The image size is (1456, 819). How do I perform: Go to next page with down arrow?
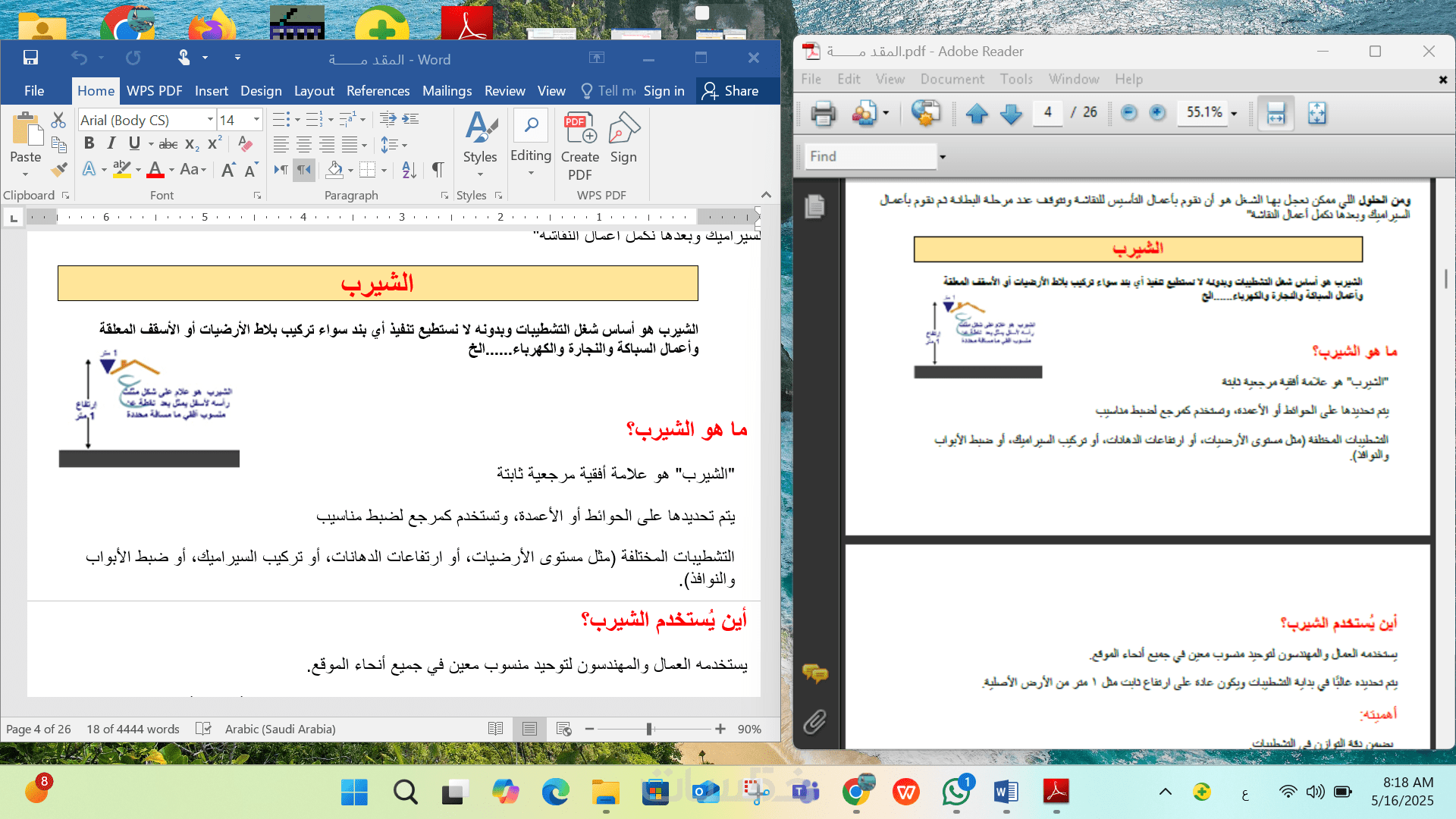pos(1011,114)
